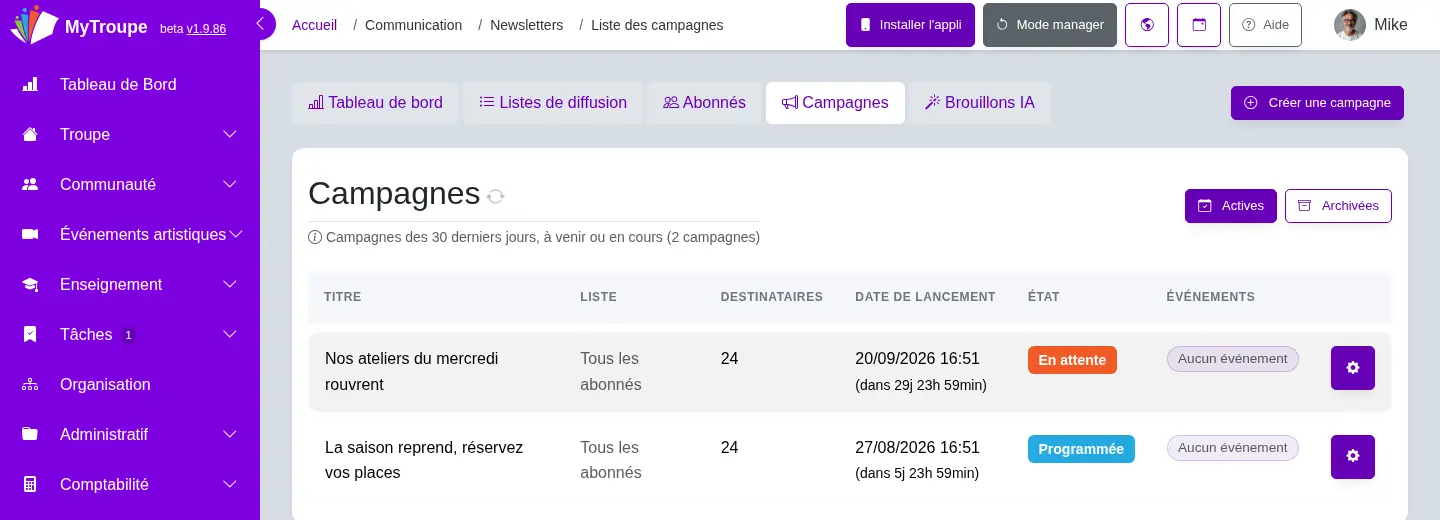Viewport: 1440px width, 520px height.
Task: Open settings gear for 'La saison reprend' campaign
Action: [x=1353, y=457]
